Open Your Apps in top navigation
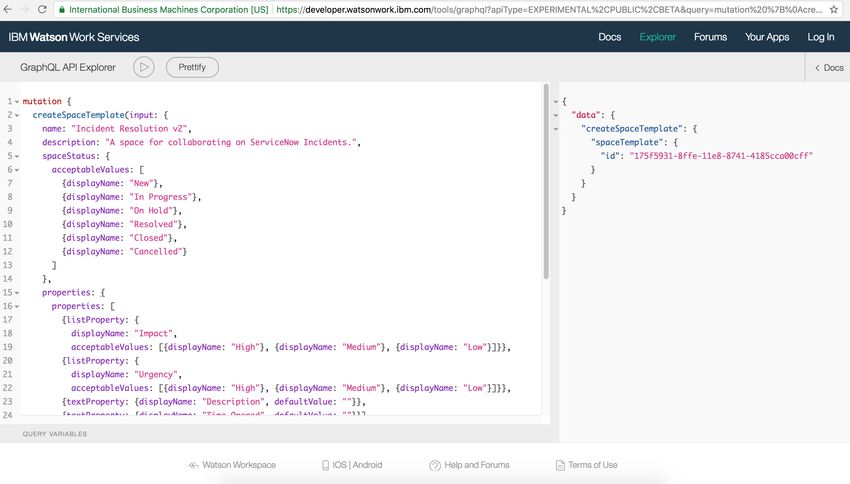 tap(767, 37)
